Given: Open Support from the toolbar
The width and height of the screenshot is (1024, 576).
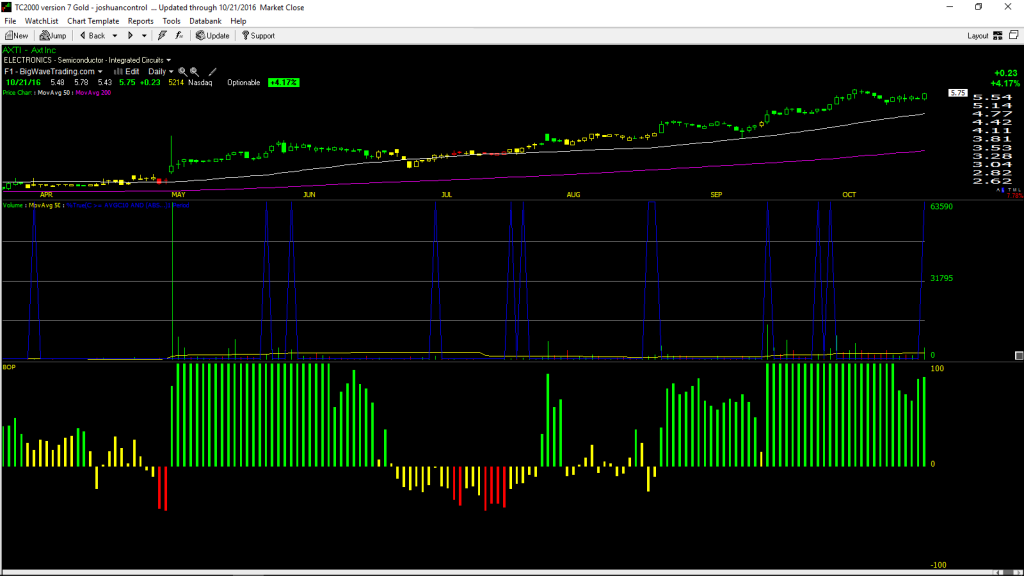Looking at the screenshot, I should [x=259, y=36].
